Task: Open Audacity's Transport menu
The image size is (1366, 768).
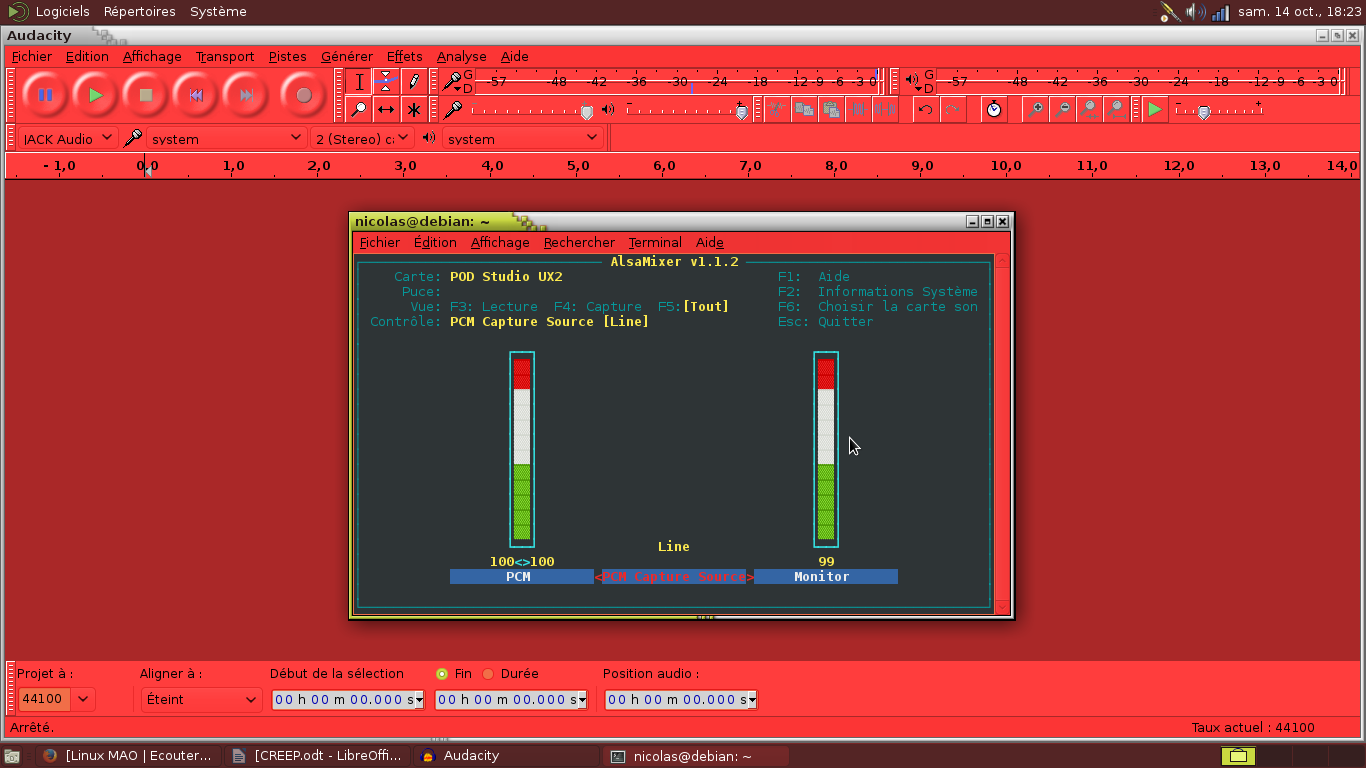Action: coord(225,57)
